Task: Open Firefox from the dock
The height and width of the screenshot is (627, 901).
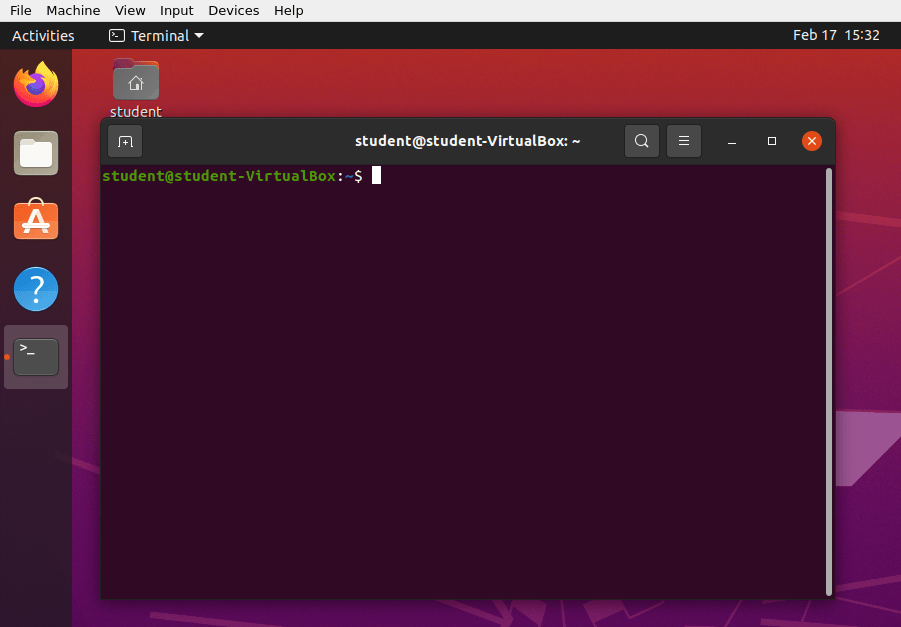Action: (35, 84)
